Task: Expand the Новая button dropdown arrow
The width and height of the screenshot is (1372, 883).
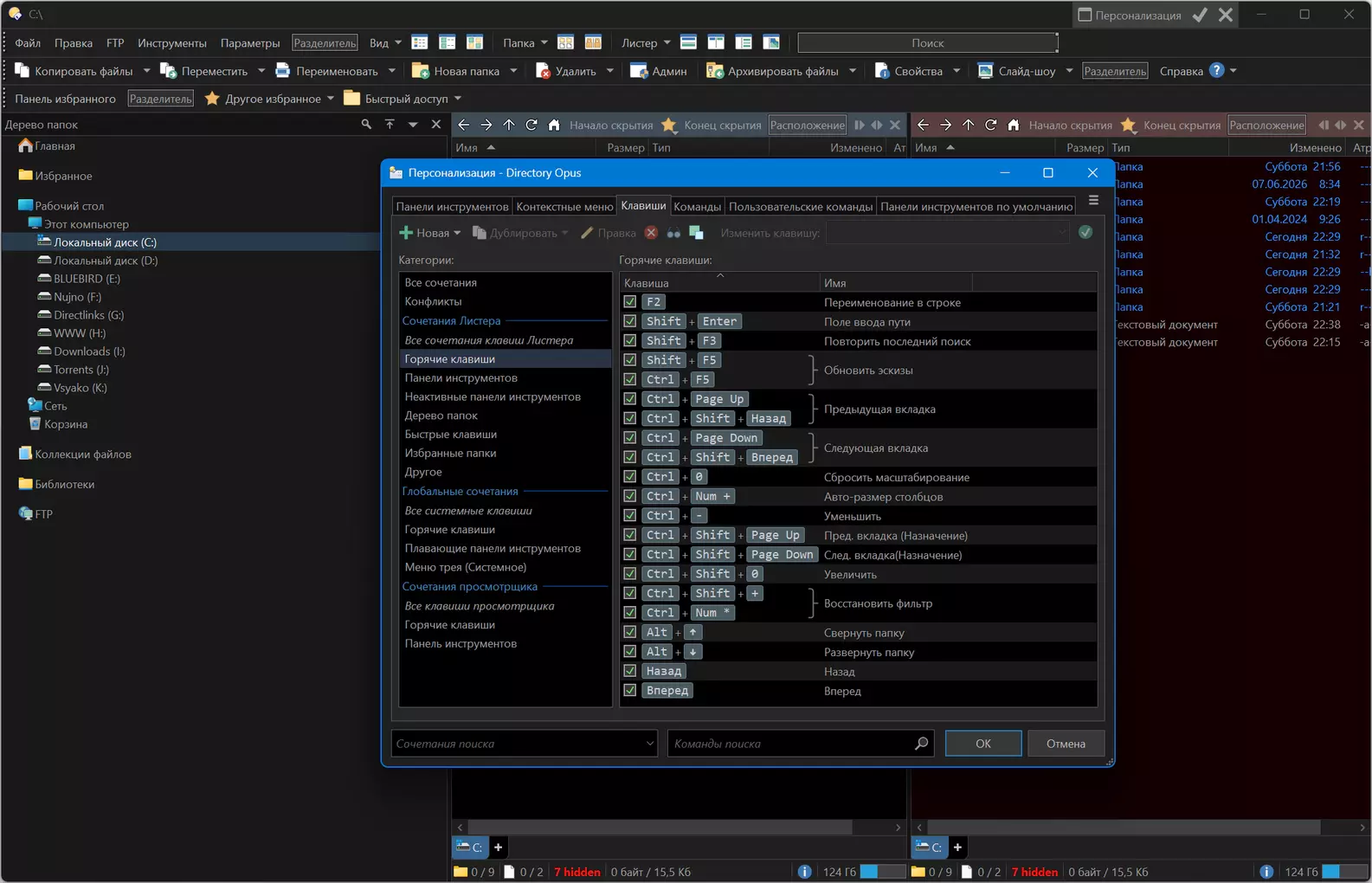Action: click(457, 233)
